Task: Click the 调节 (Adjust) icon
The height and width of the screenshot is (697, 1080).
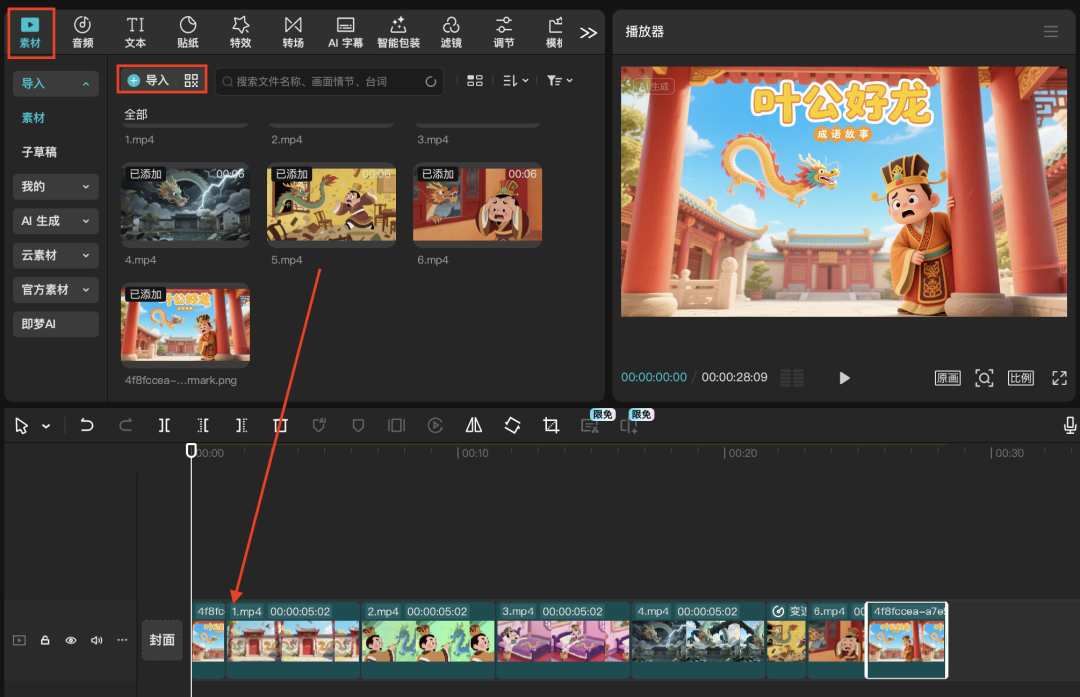Action: [503, 31]
